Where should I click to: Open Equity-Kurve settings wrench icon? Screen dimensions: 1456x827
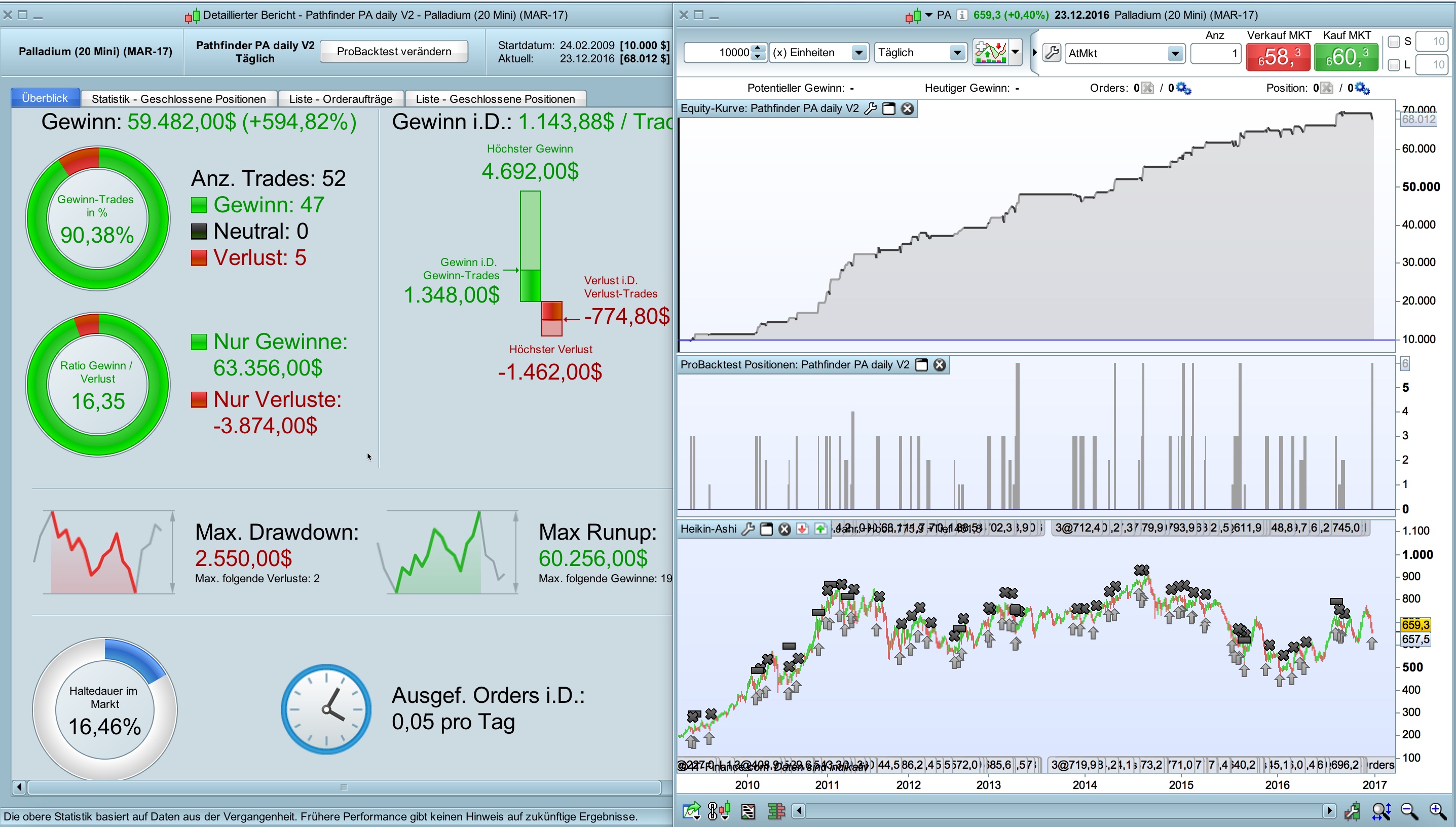point(871,108)
